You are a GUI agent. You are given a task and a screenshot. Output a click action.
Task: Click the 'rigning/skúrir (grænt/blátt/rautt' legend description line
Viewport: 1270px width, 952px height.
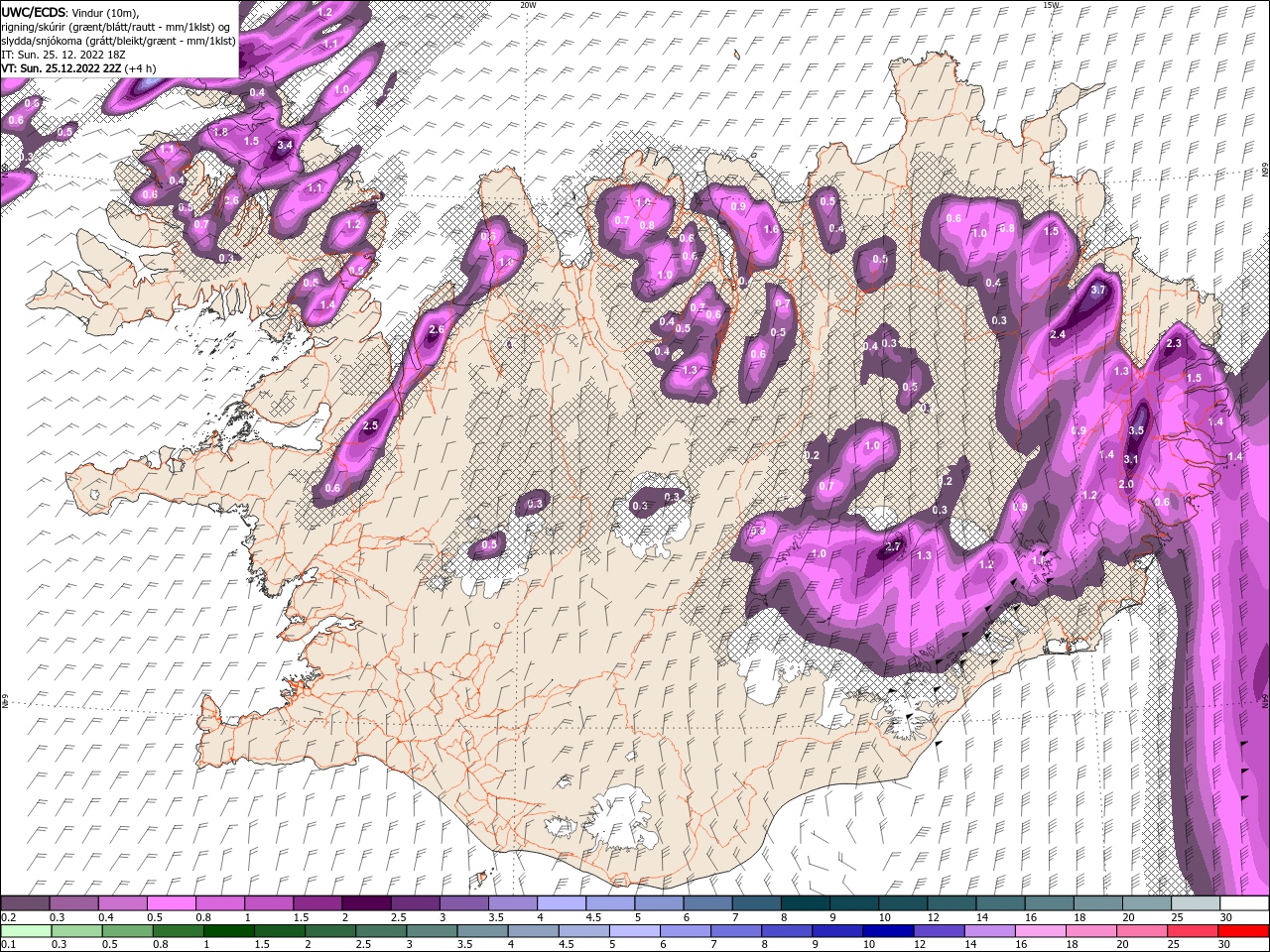point(115,26)
